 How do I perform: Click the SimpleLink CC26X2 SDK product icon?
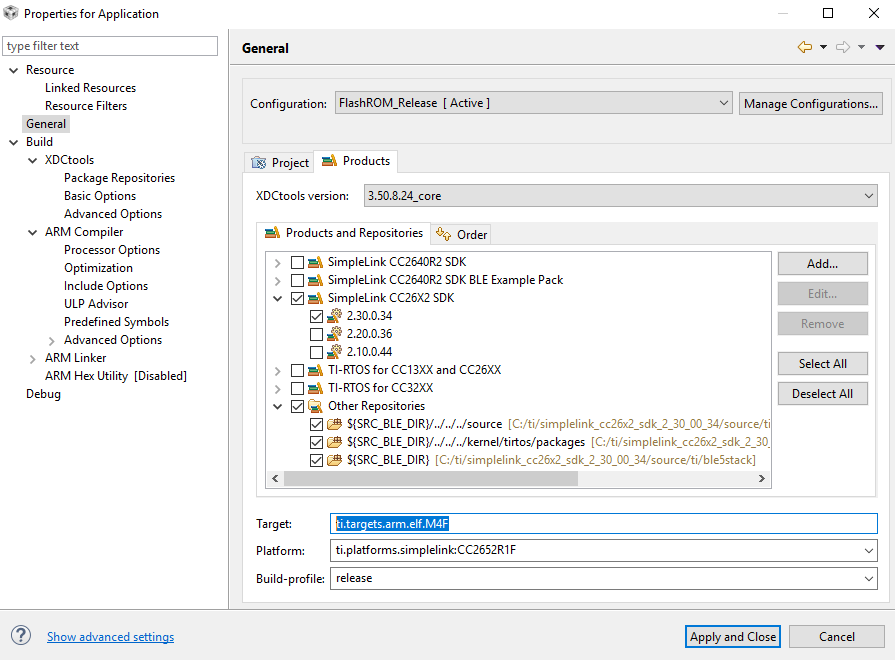coord(315,299)
